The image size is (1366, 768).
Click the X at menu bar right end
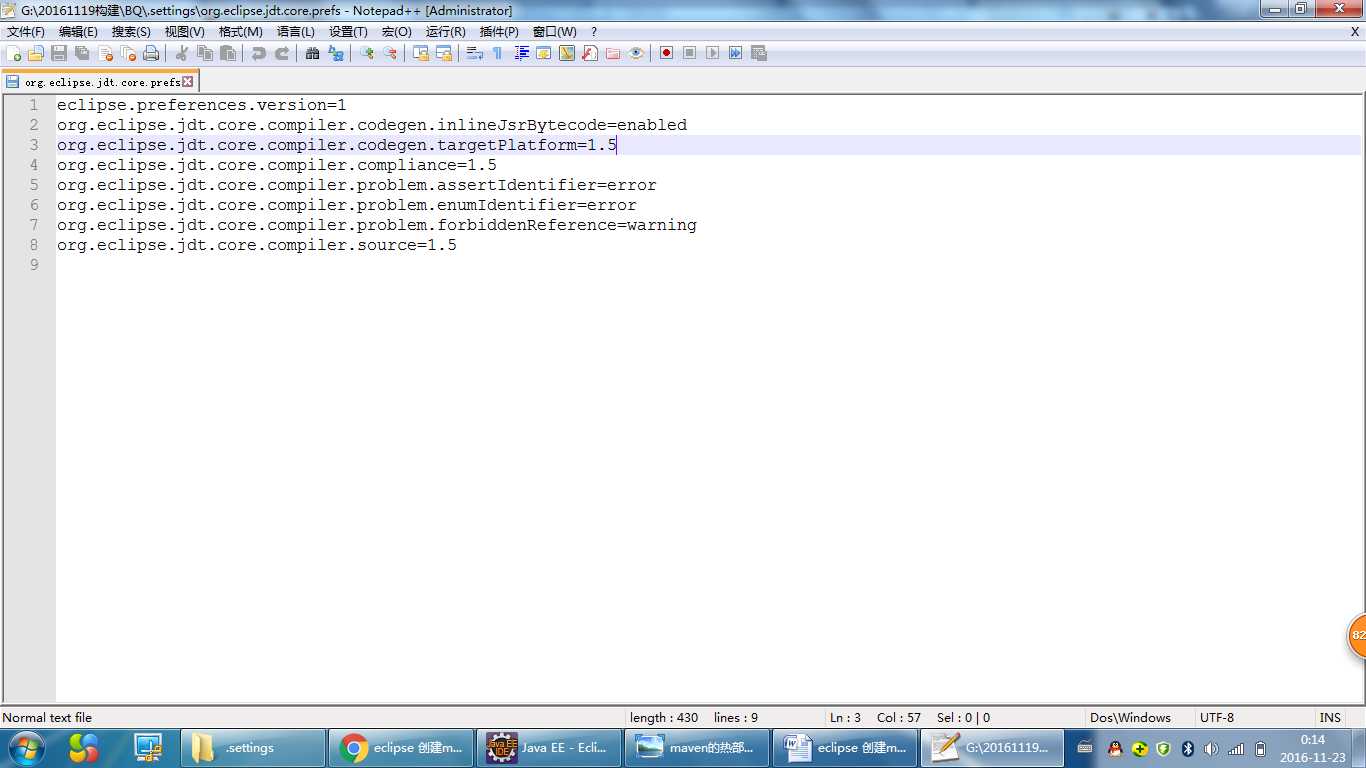pyautogui.click(x=1355, y=32)
